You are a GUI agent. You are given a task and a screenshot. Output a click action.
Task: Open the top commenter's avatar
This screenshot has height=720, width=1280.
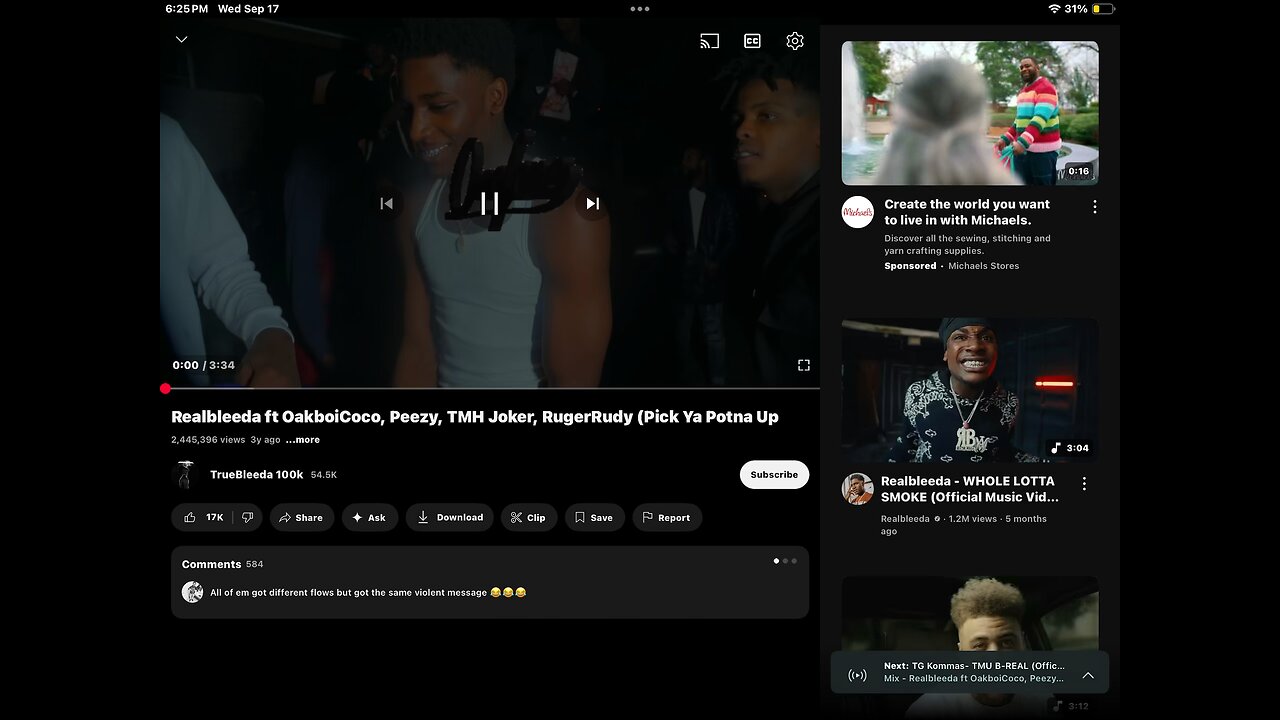coord(192,592)
